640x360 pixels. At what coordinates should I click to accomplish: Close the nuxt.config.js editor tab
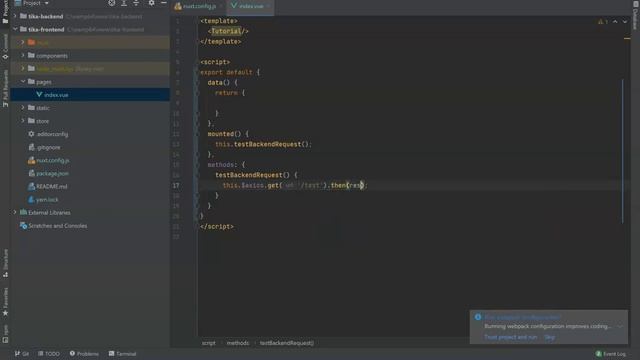221,6
